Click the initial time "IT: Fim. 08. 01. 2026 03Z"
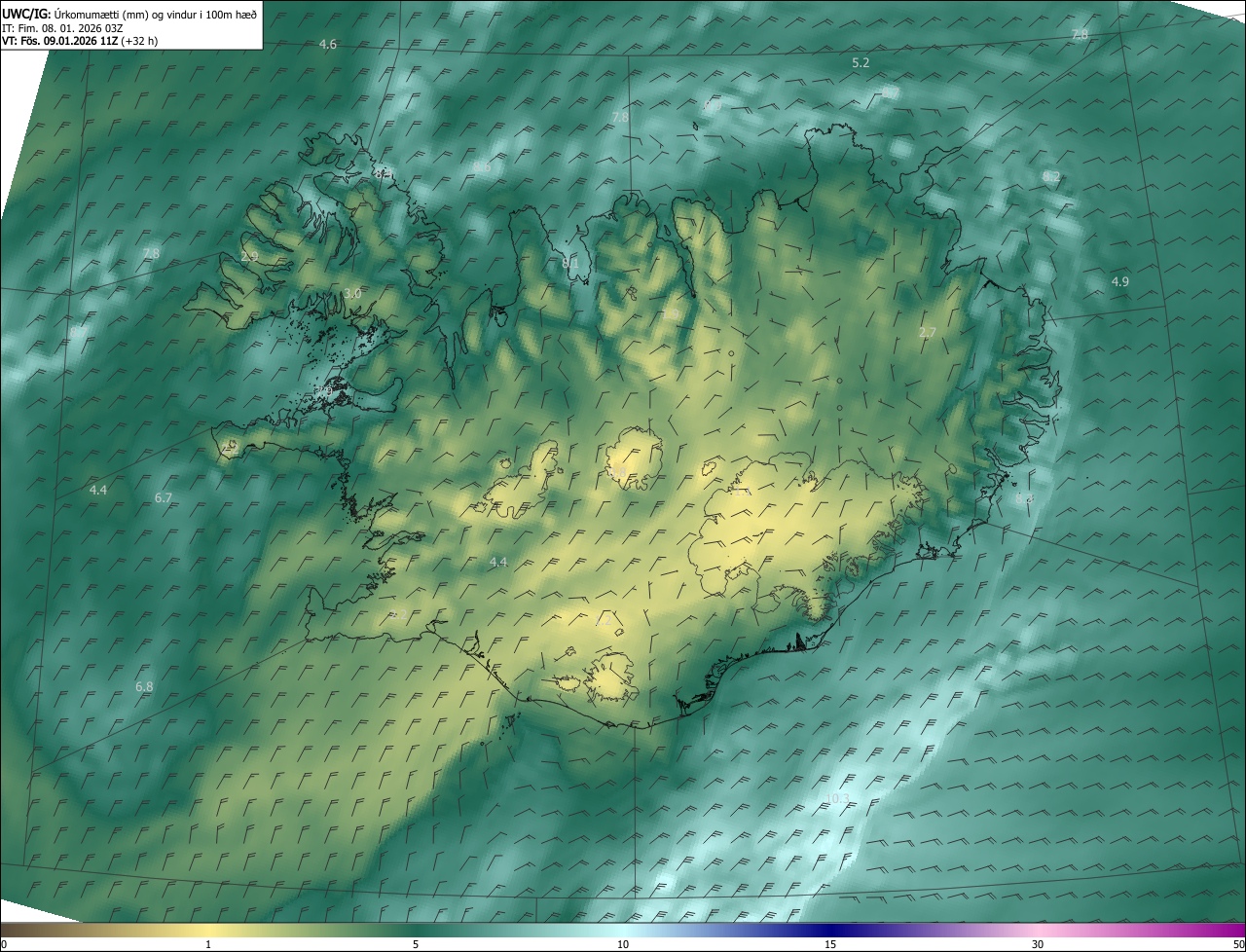 coord(61,28)
